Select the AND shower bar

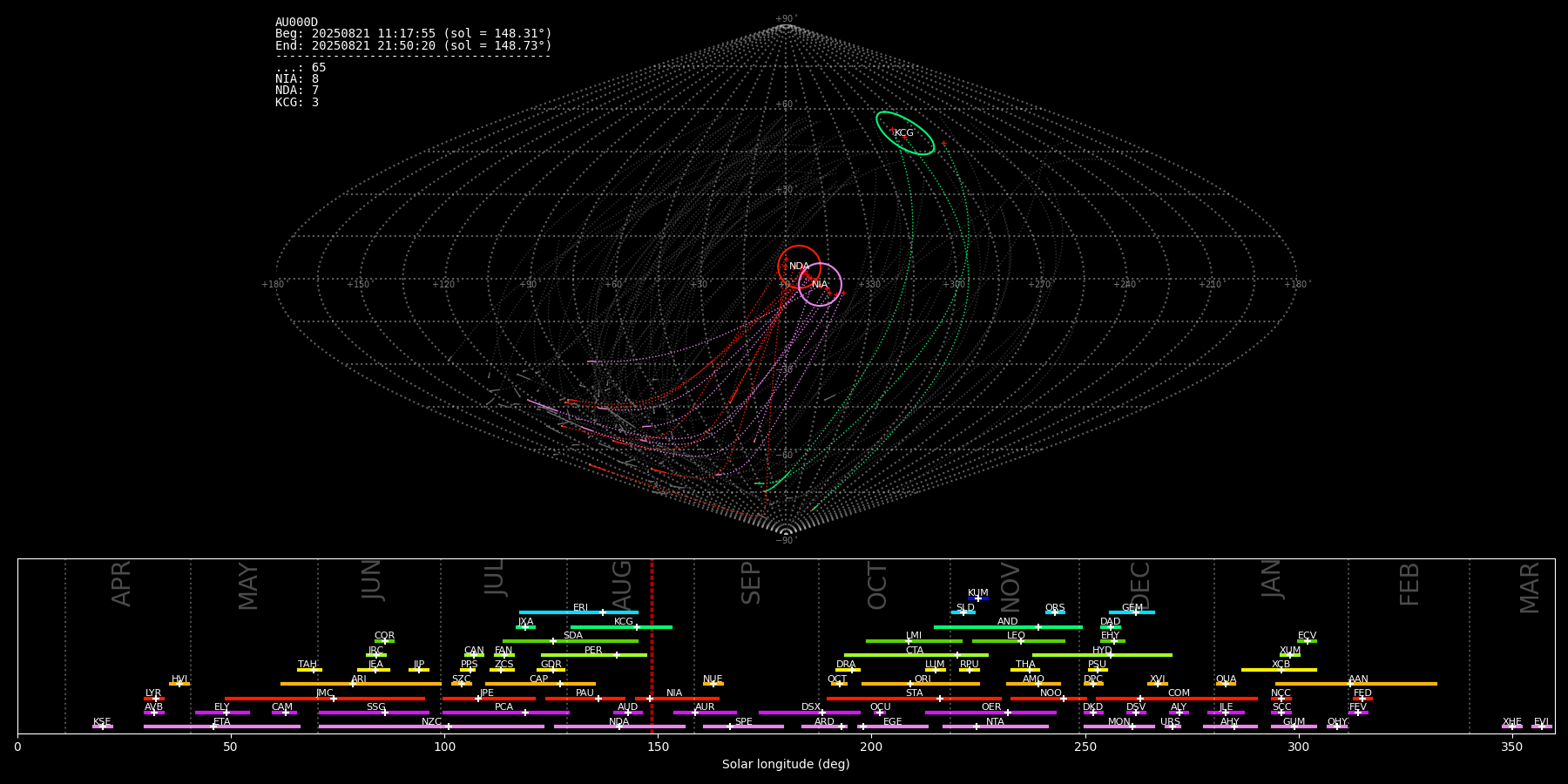click(1008, 626)
